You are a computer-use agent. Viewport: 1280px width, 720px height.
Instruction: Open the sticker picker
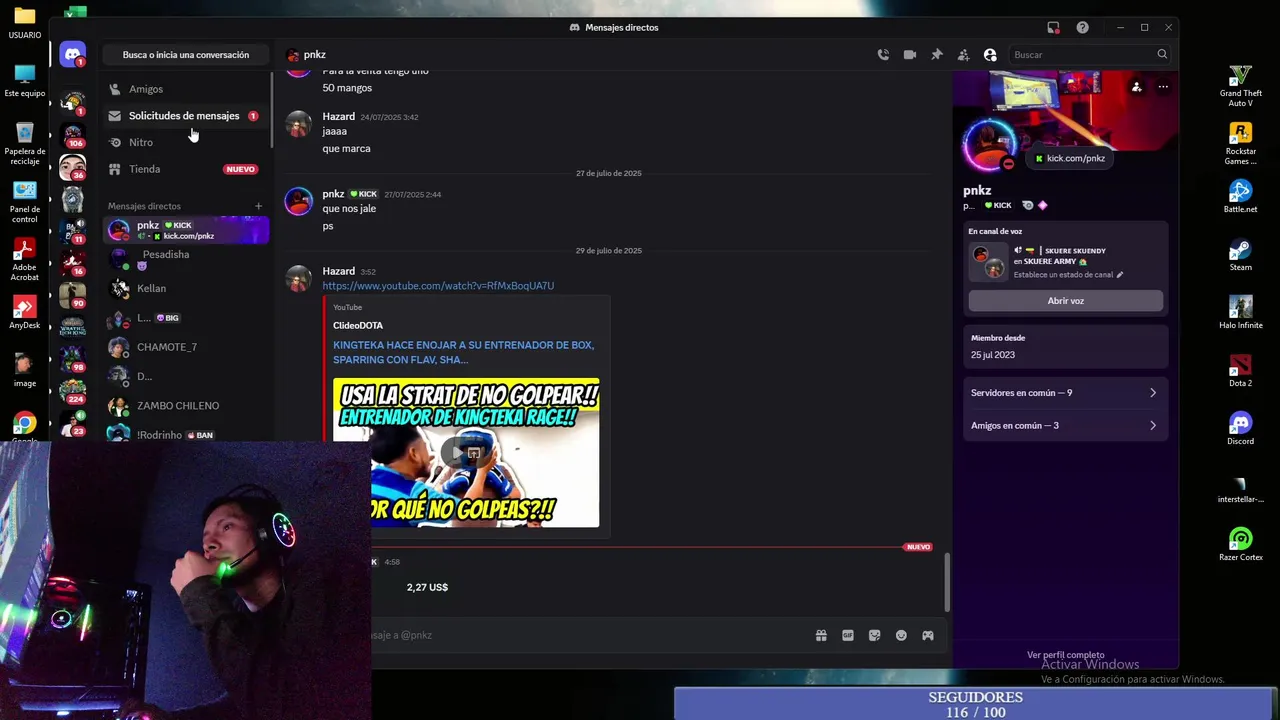(875, 635)
